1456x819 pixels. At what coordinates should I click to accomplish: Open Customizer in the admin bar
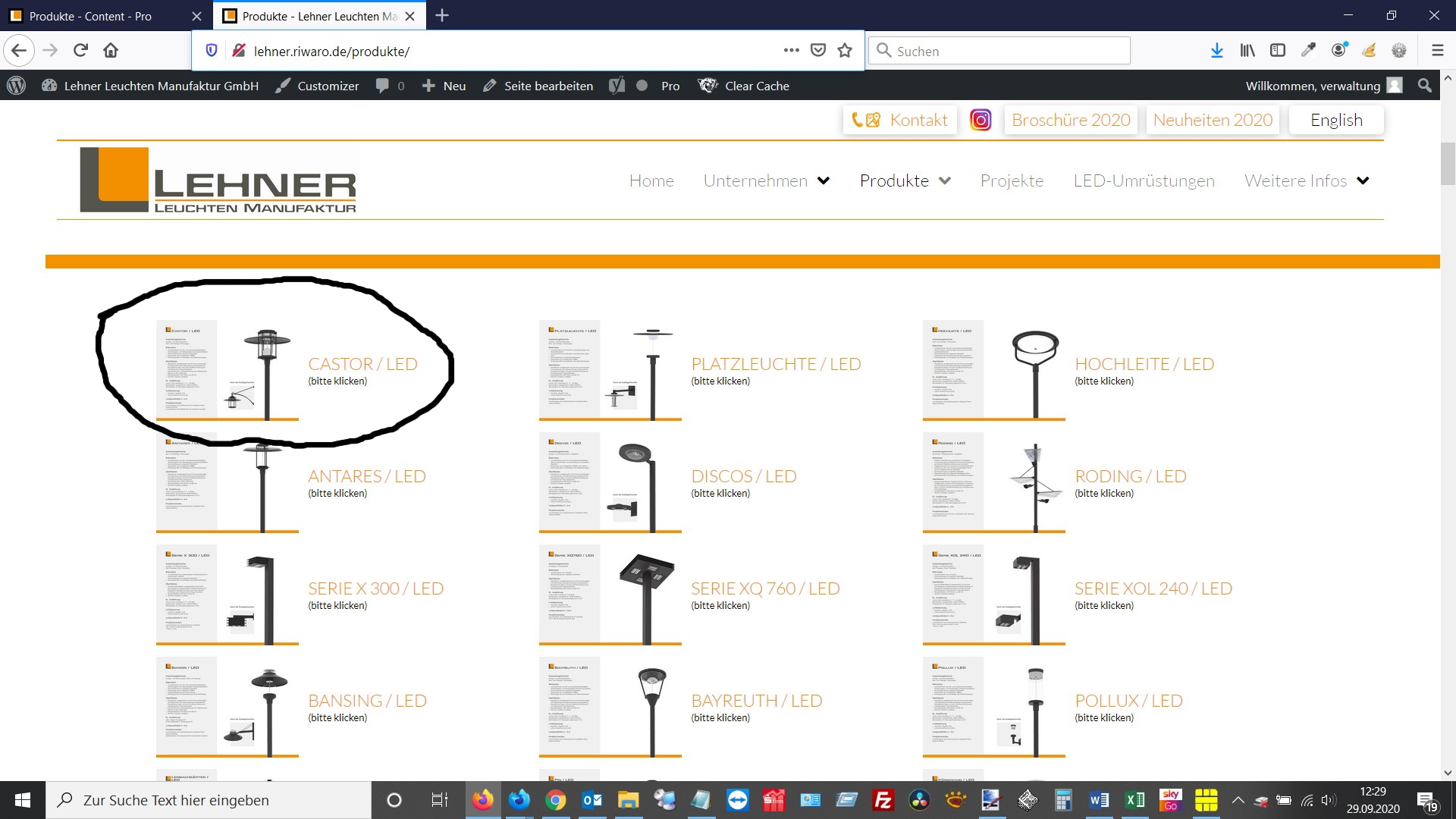pos(317,86)
